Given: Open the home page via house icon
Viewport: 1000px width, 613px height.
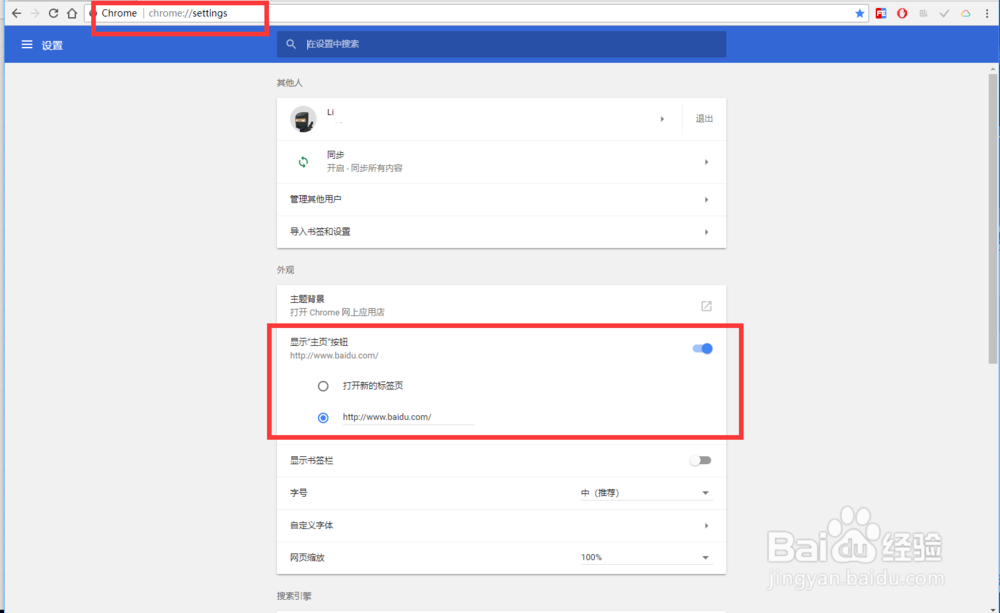Looking at the screenshot, I should click(x=72, y=13).
